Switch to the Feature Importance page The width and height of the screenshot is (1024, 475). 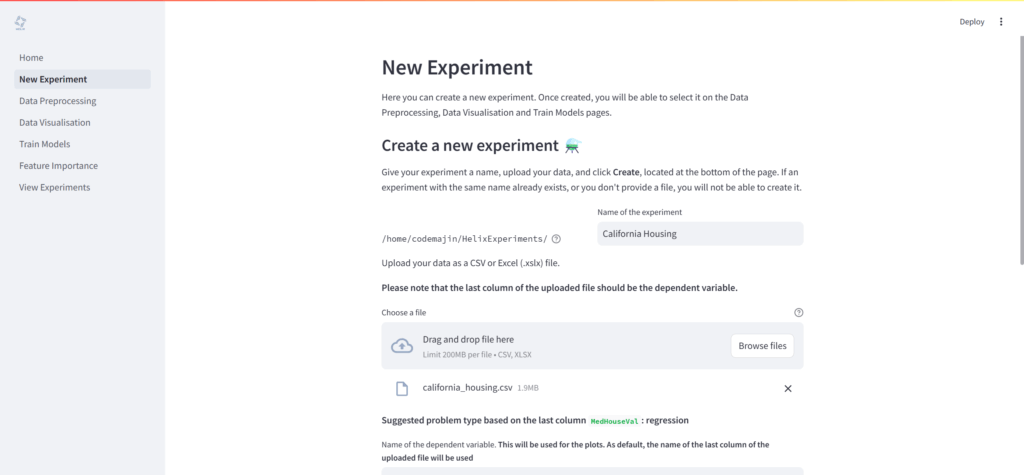pyautogui.click(x=58, y=166)
